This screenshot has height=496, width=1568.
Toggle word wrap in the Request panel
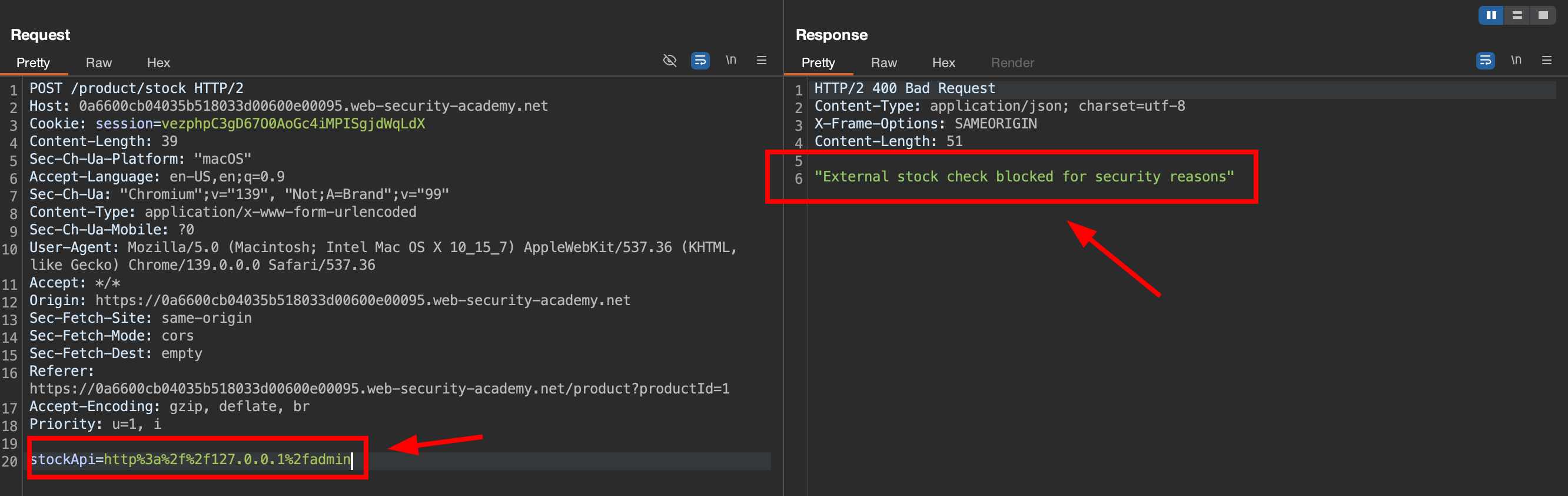[700, 60]
